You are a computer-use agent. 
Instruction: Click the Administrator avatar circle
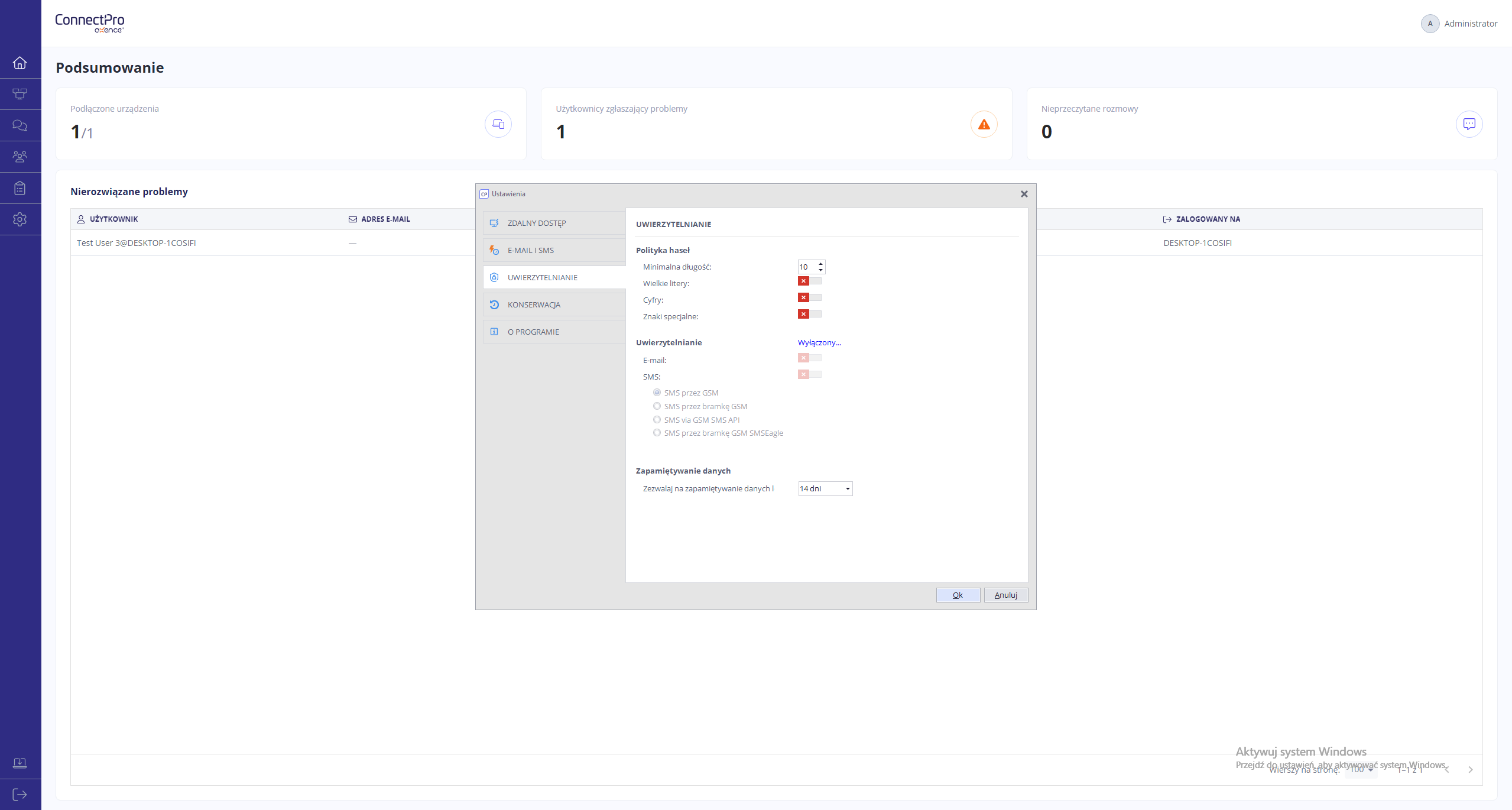click(x=1430, y=24)
